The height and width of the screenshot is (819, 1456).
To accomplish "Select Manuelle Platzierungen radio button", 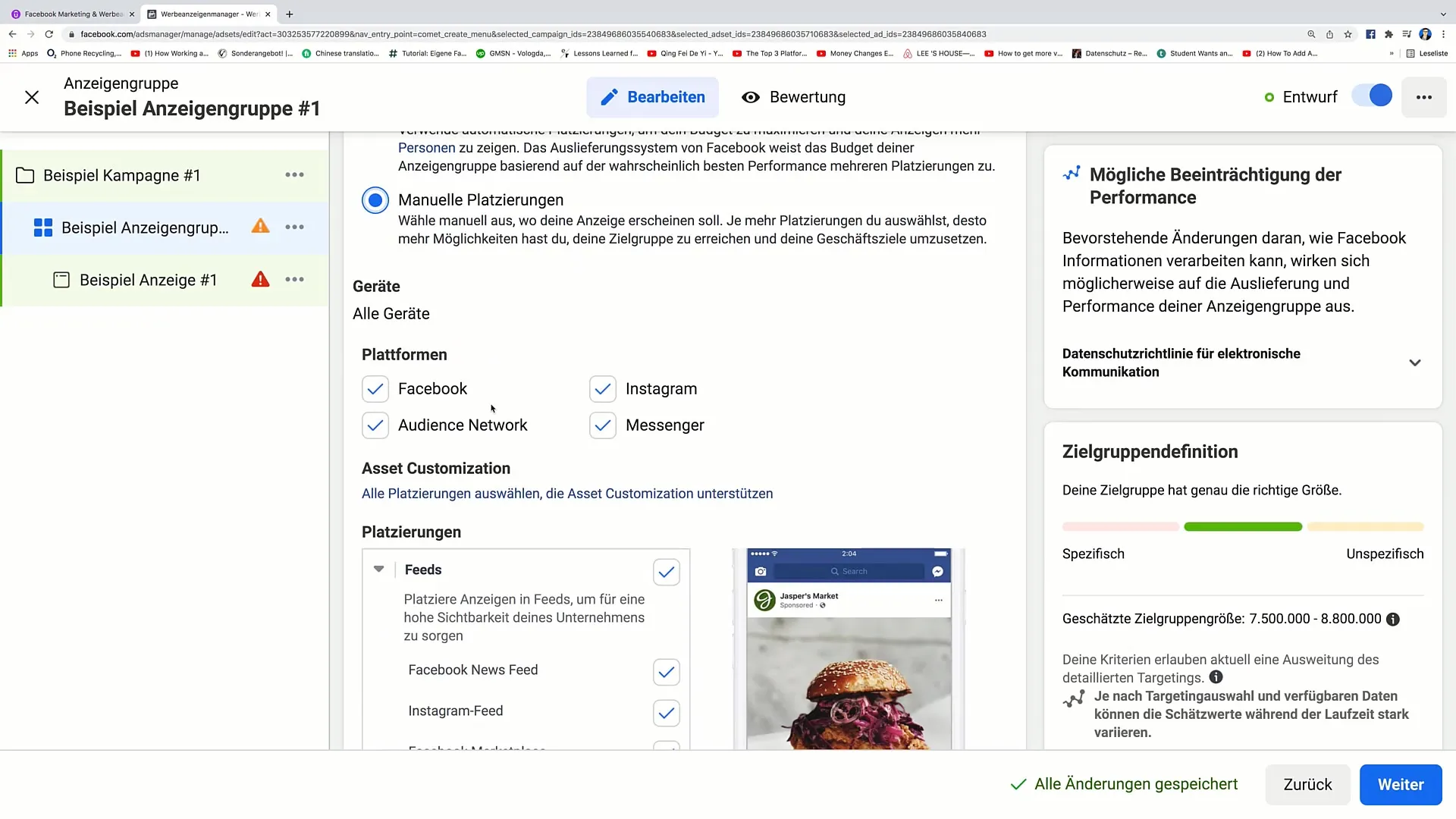I will [x=375, y=200].
